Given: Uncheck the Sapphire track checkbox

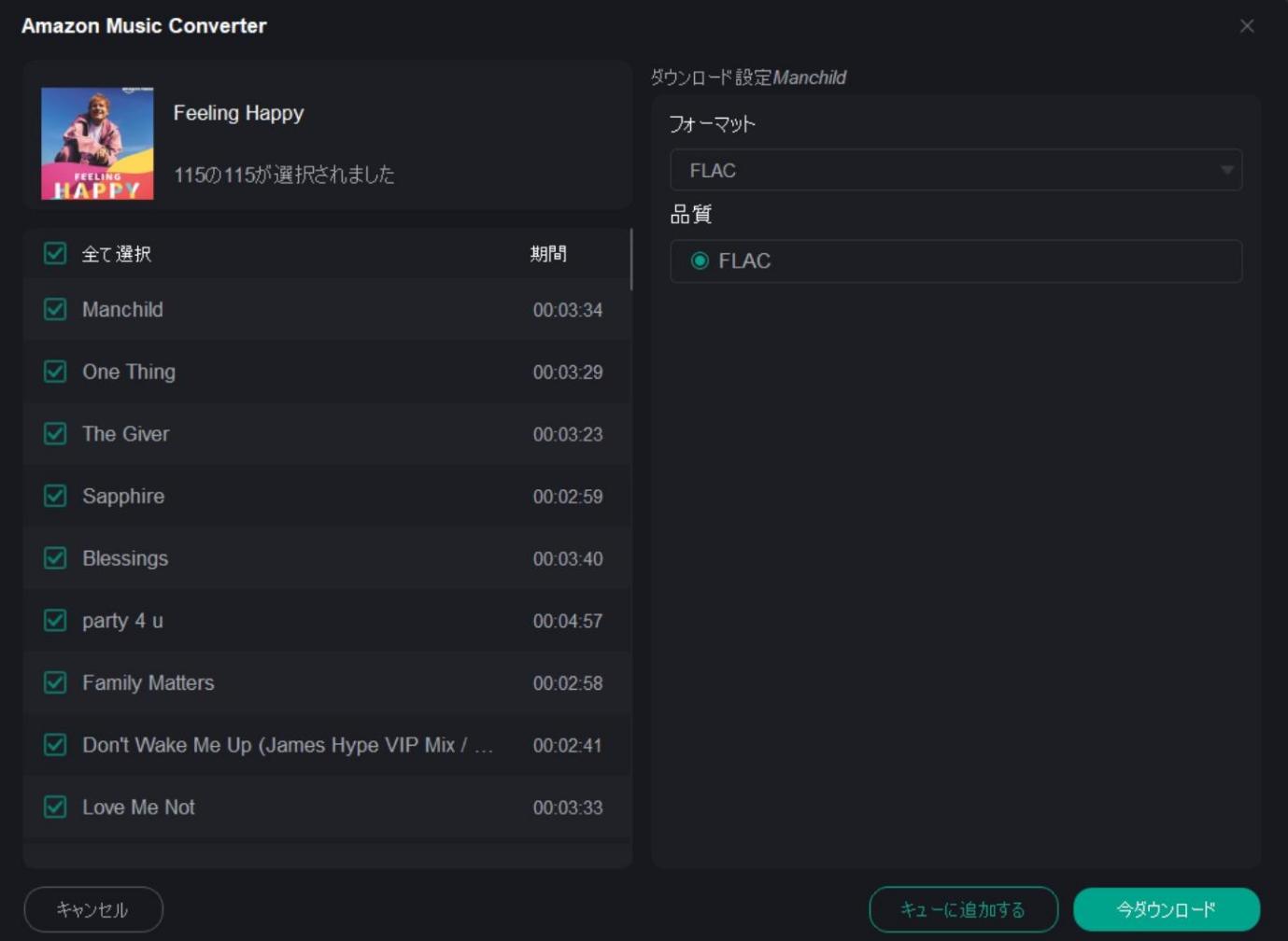Looking at the screenshot, I should coord(55,496).
